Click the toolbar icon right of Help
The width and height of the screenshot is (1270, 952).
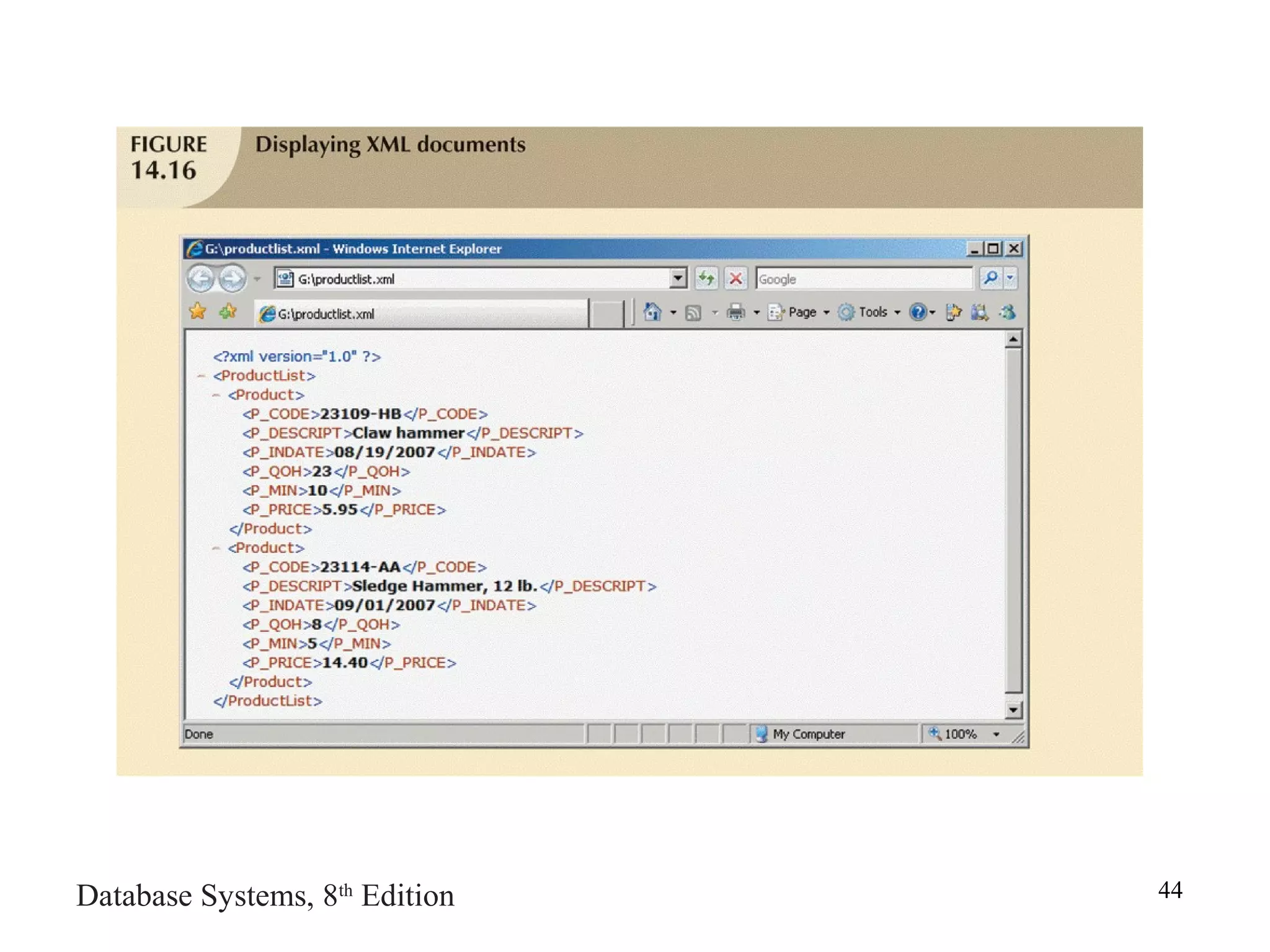click(954, 312)
